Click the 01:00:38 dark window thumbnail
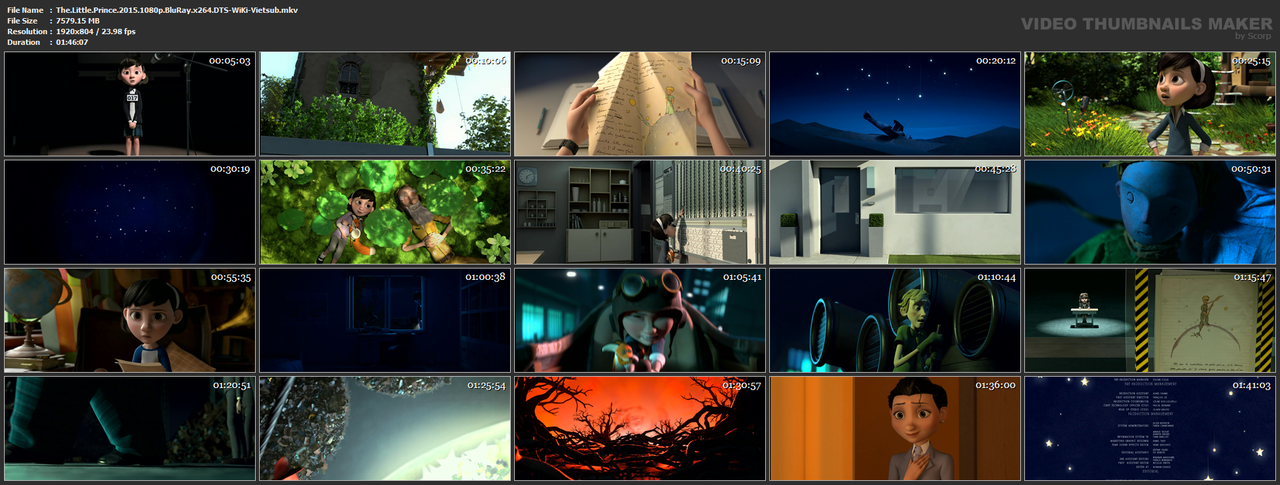1280x485 pixels. [x=385, y=320]
